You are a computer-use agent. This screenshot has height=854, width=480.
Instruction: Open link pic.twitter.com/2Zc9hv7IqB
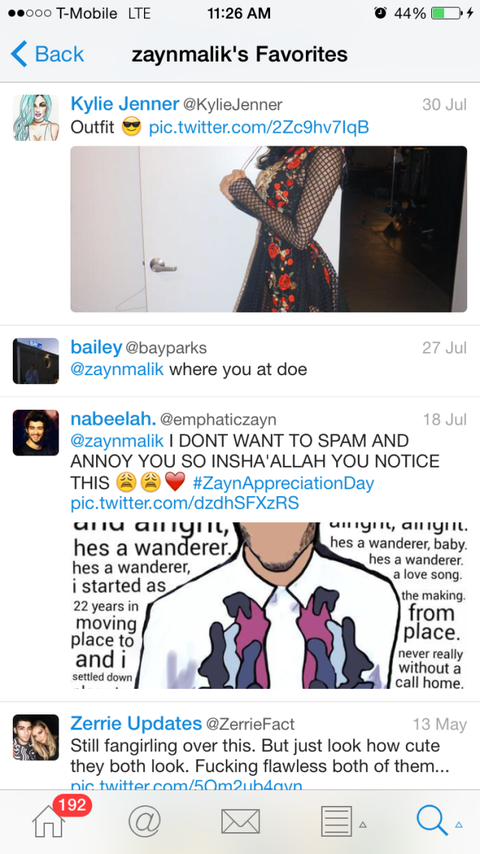[x=259, y=127]
